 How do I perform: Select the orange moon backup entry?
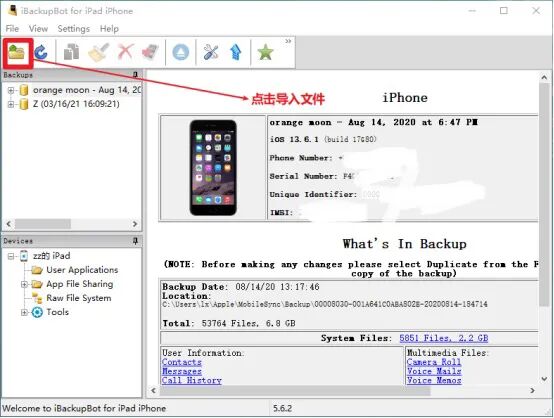pyautogui.click(x=87, y=90)
